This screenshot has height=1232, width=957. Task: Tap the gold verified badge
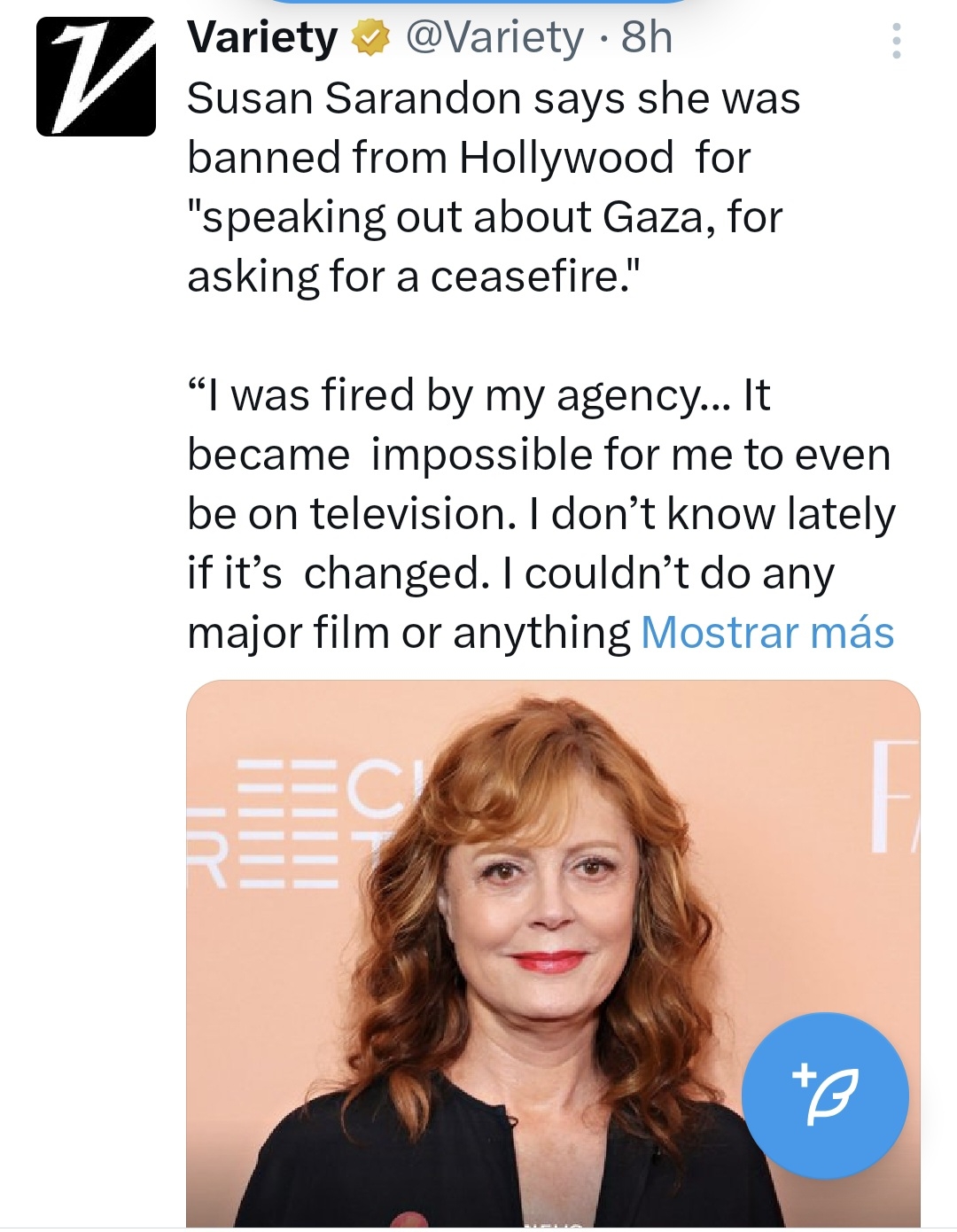coord(371,39)
